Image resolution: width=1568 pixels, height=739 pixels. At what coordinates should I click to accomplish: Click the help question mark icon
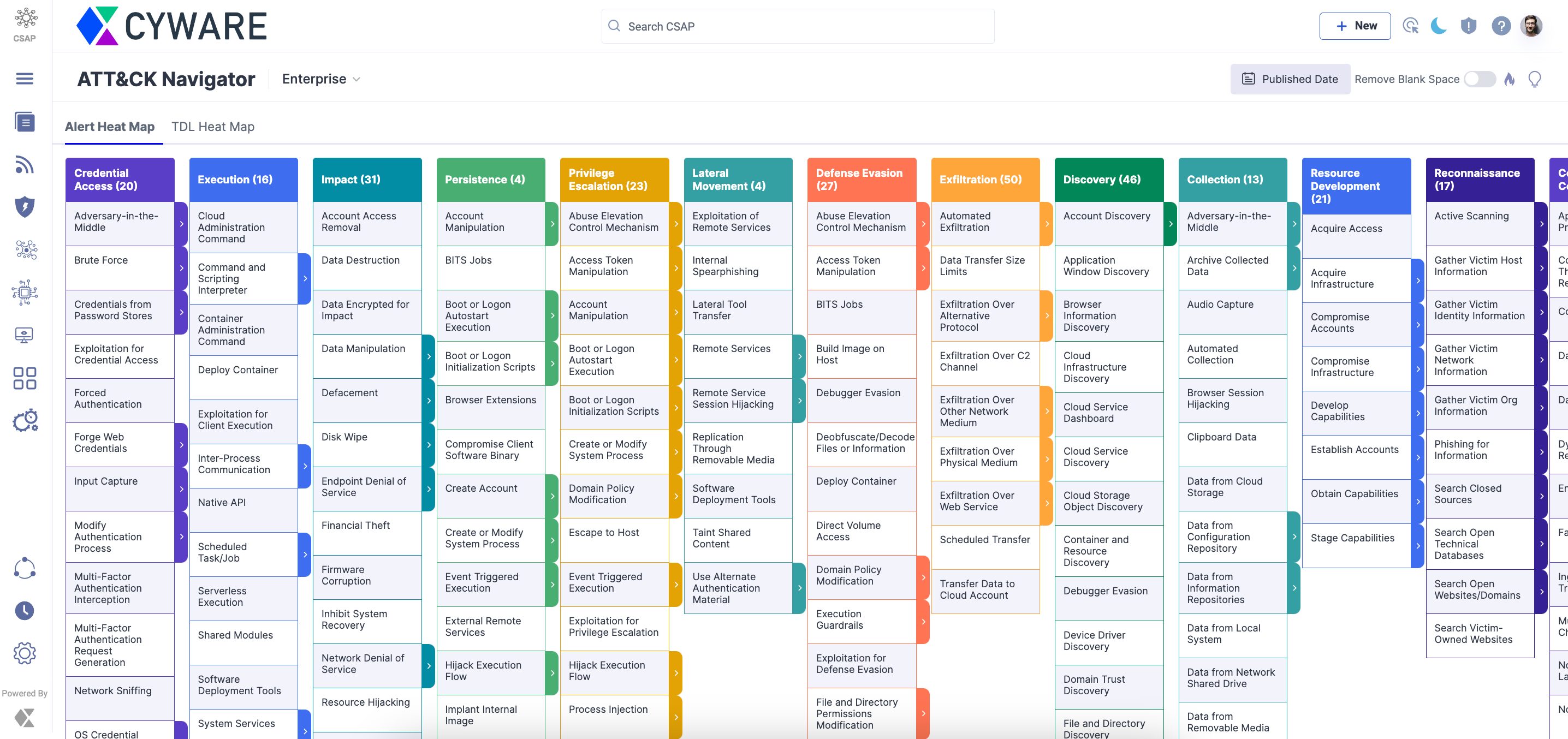click(x=1500, y=26)
